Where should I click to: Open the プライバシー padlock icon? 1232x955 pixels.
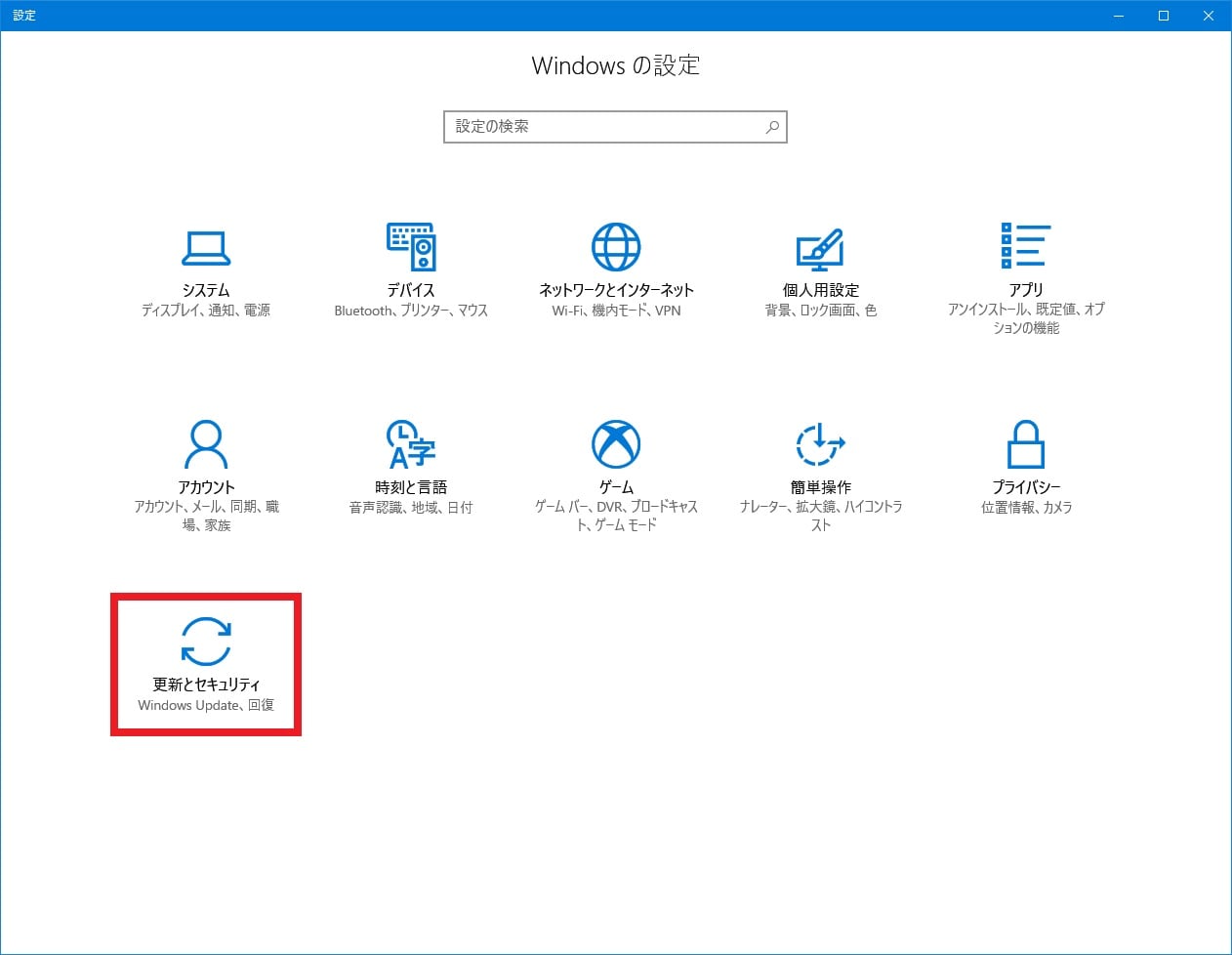1026,444
